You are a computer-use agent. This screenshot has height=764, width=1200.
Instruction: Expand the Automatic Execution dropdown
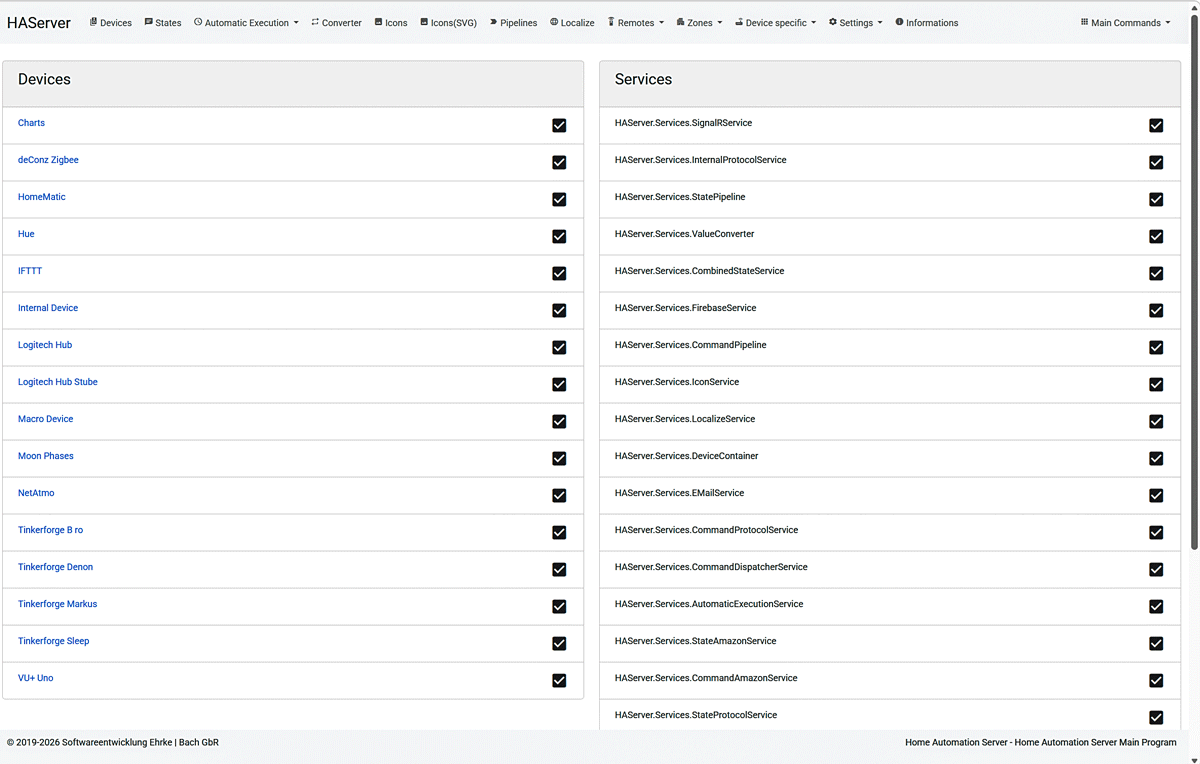246,22
